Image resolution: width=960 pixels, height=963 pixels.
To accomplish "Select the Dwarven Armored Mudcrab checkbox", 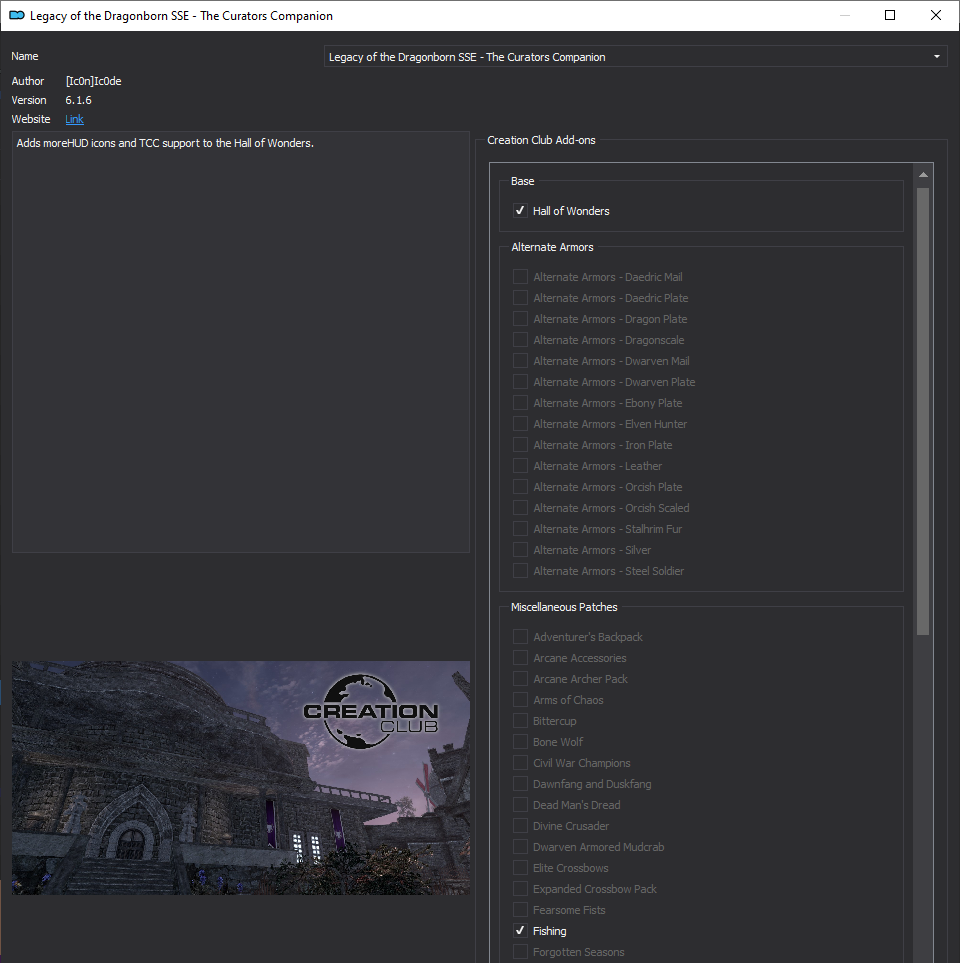I will (520, 847).
